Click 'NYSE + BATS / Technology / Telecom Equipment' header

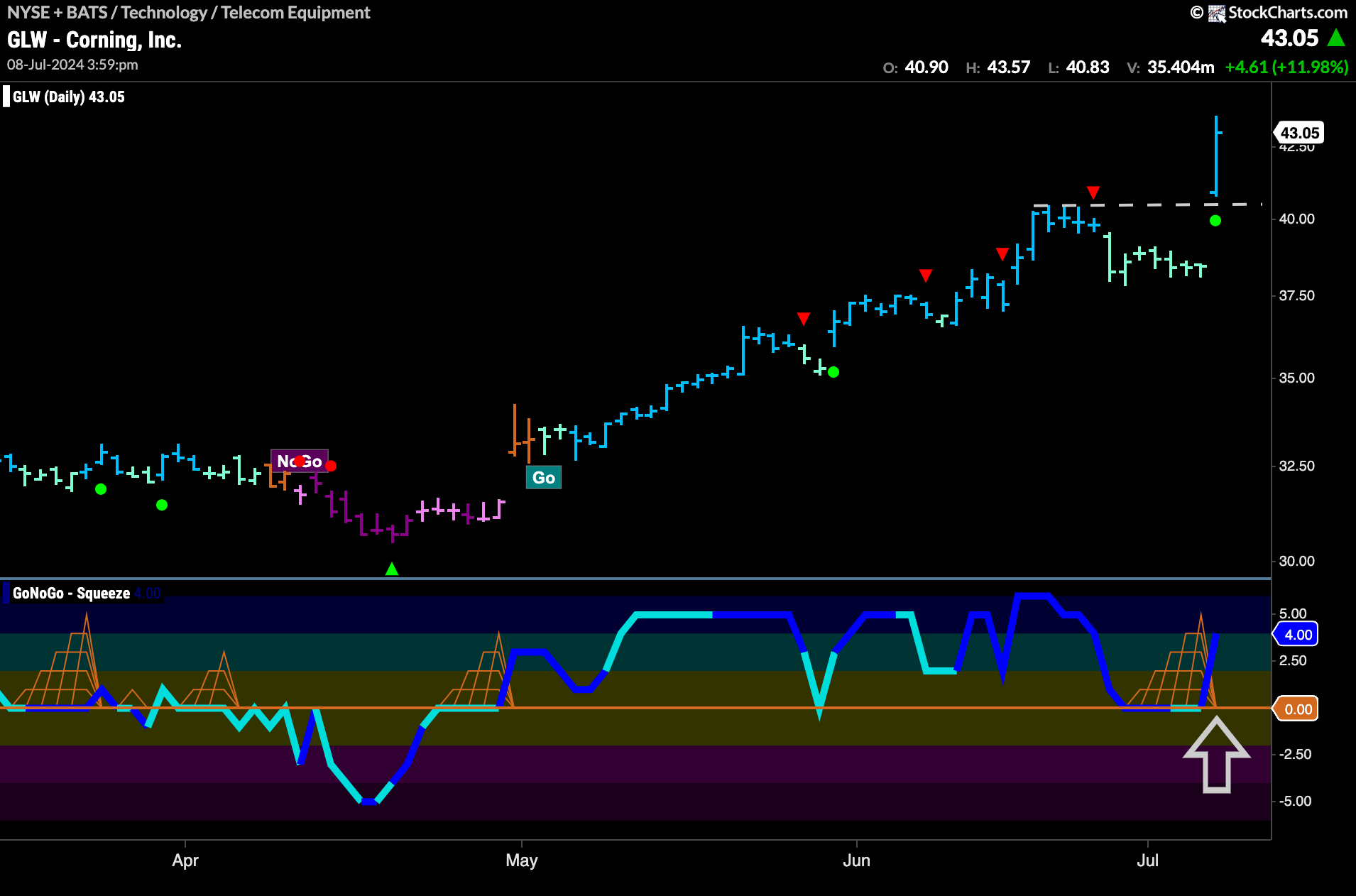click(x=189, y=13)
